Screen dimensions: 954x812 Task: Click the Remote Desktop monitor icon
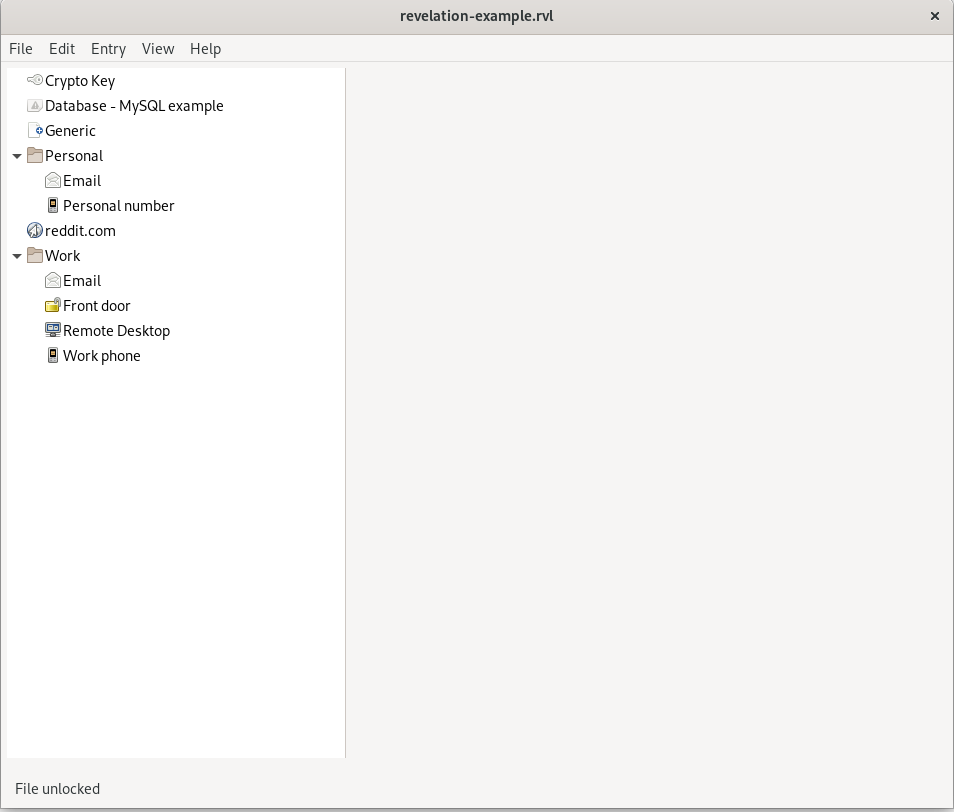click(53, 330)
